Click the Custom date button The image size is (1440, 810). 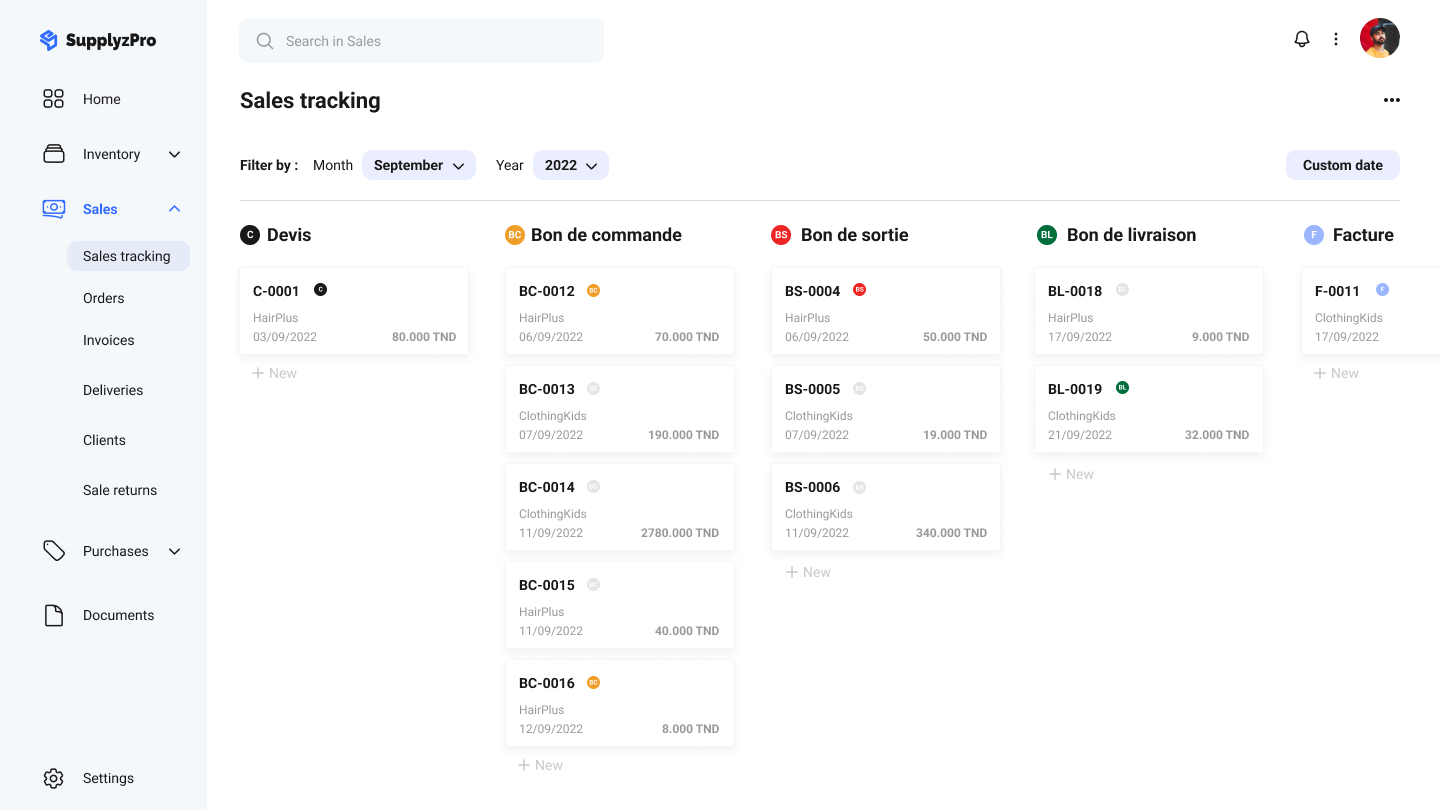(x=1342, y=165)
